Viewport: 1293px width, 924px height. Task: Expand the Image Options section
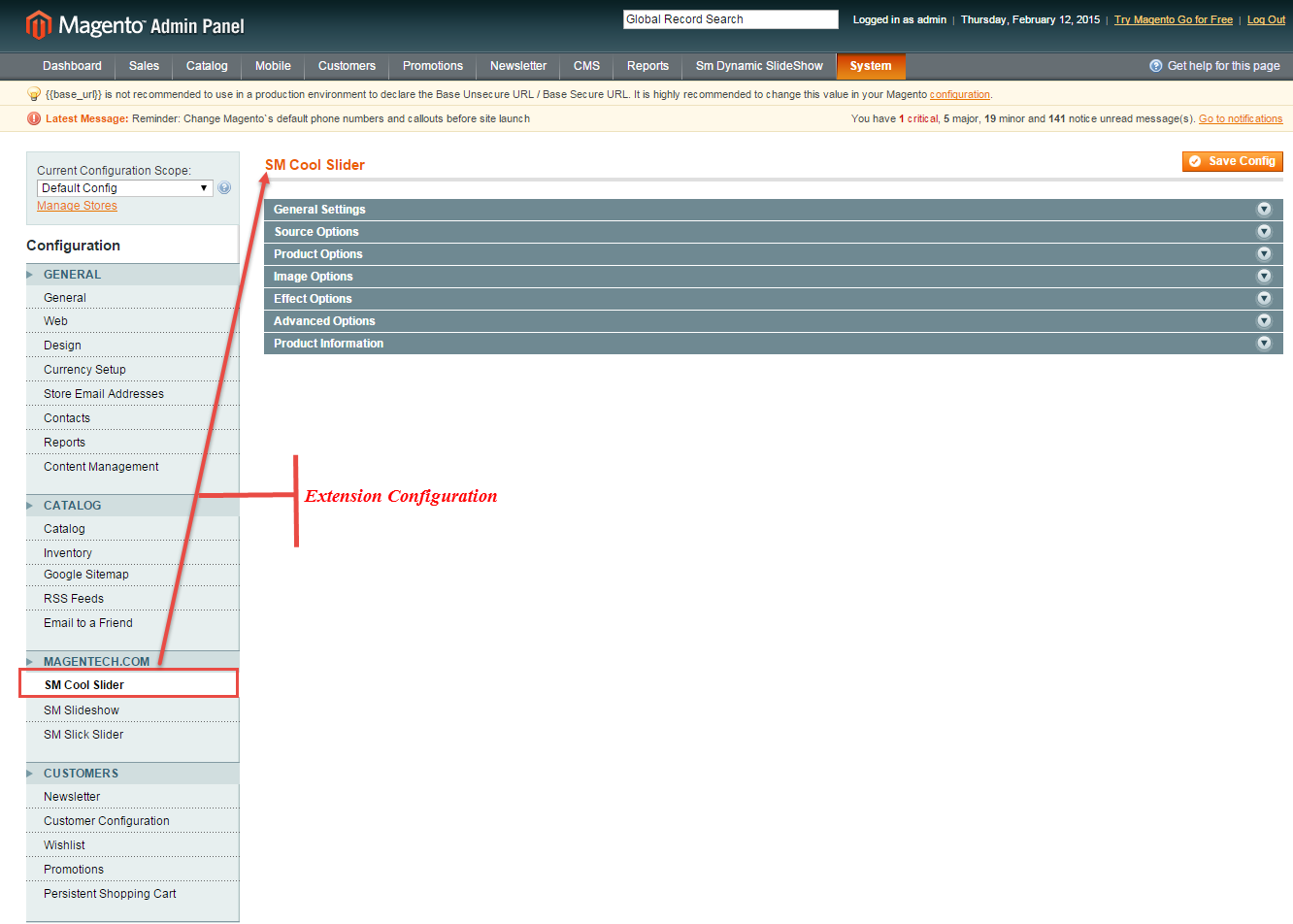pyautogui.click(x=774, y=277)
